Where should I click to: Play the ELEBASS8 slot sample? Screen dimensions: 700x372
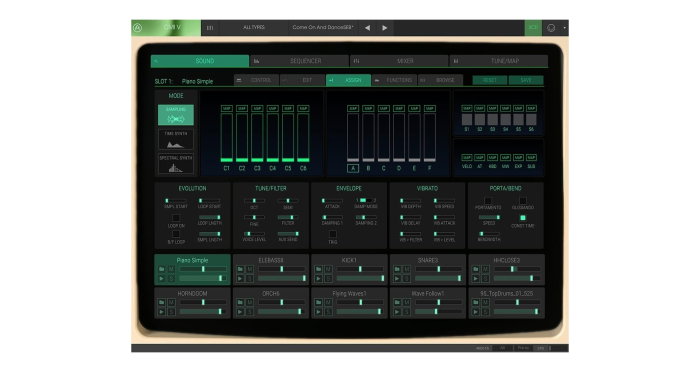pos(240,279)
